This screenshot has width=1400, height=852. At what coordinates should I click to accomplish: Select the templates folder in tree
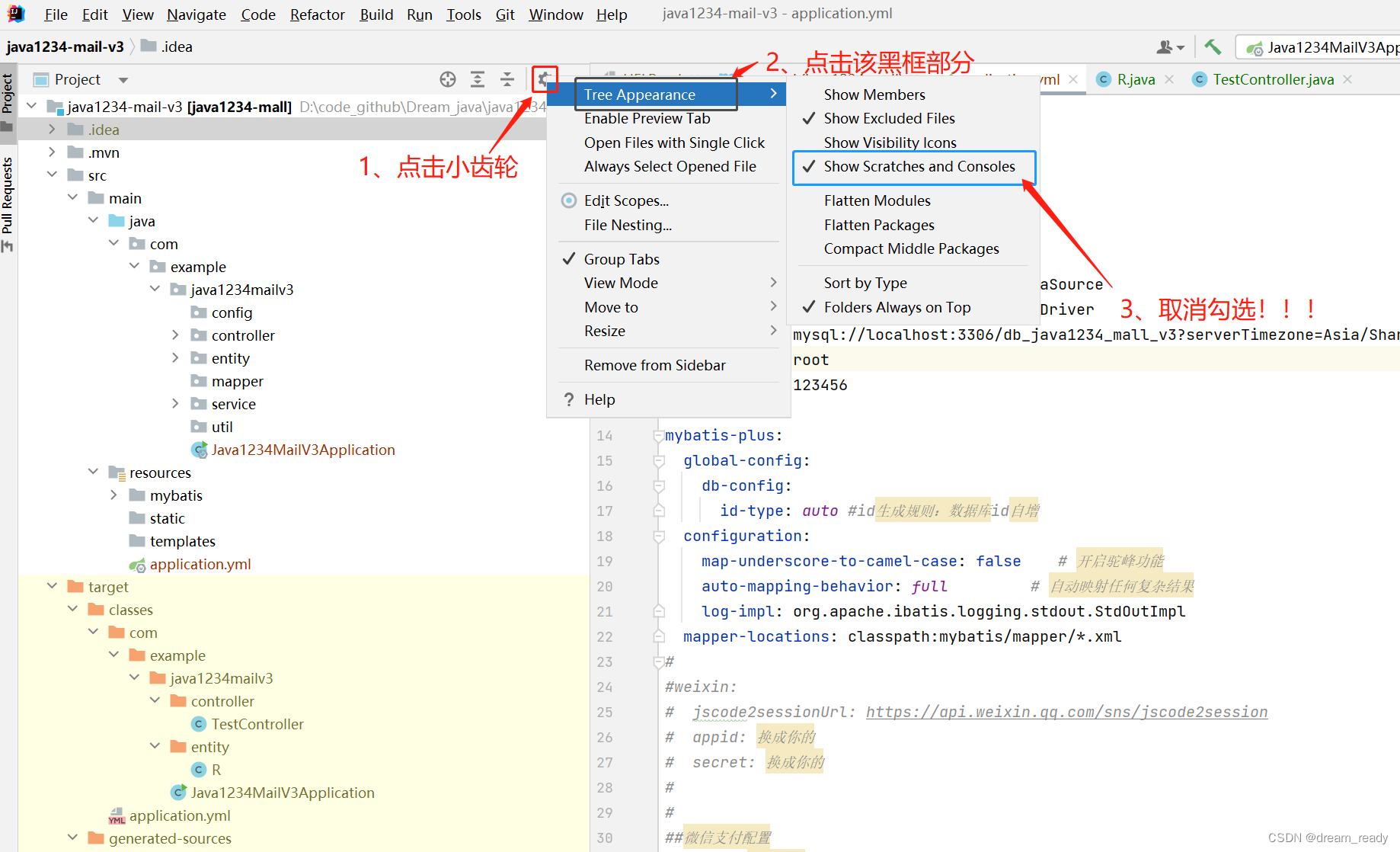(172, 541)
